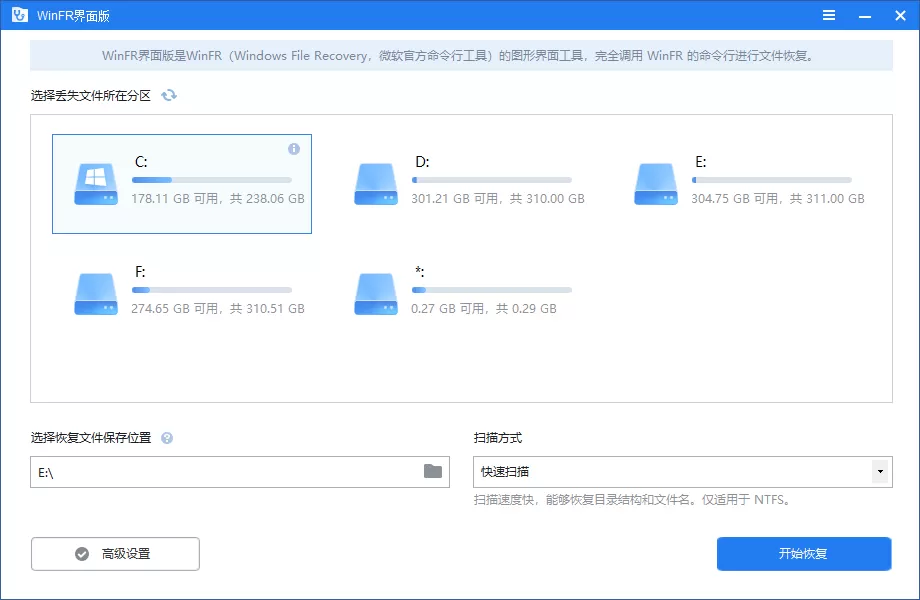Screen dimensions: 920x600
Task: Click the *: partition usage bar
Action: 492,290
